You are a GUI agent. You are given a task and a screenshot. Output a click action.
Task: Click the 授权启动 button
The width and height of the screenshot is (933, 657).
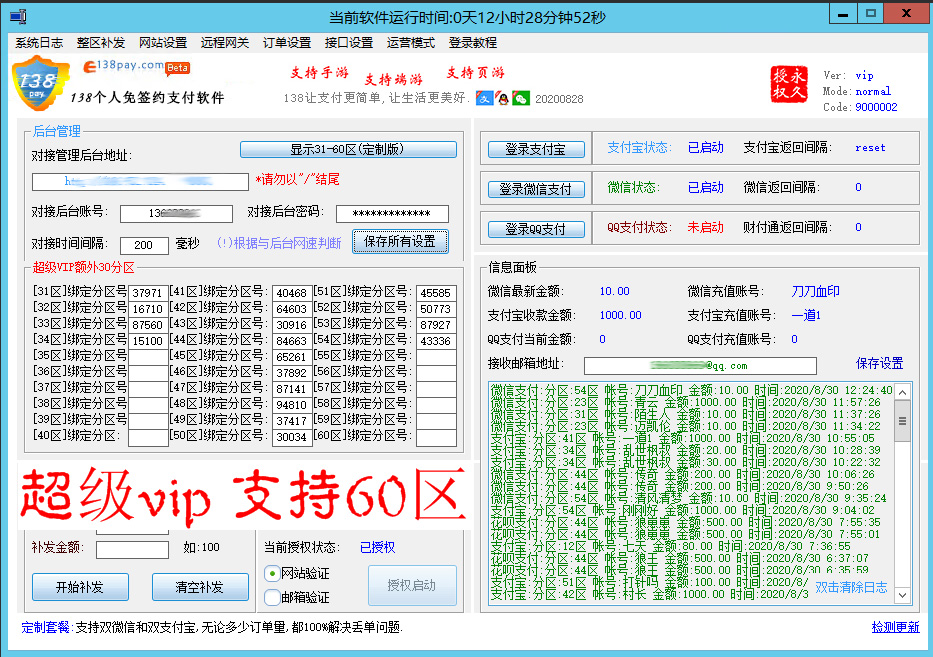pos(412,586)
